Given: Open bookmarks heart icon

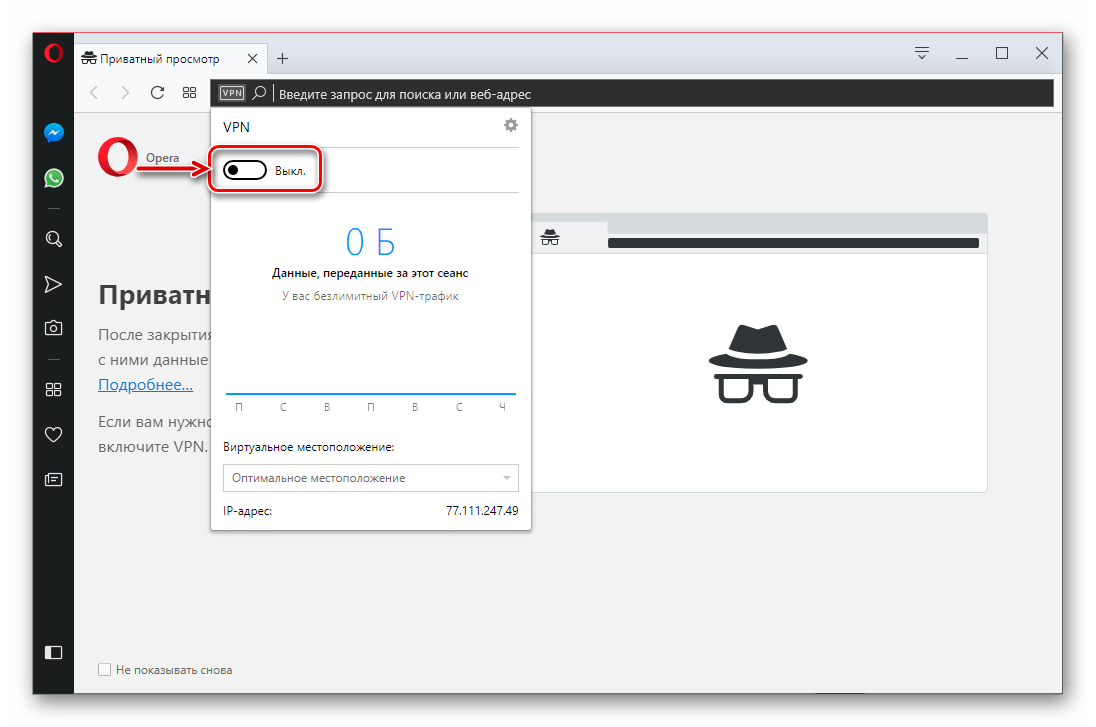Looking at the screenshot, I should pyautogui.click(x=54, y=435).
